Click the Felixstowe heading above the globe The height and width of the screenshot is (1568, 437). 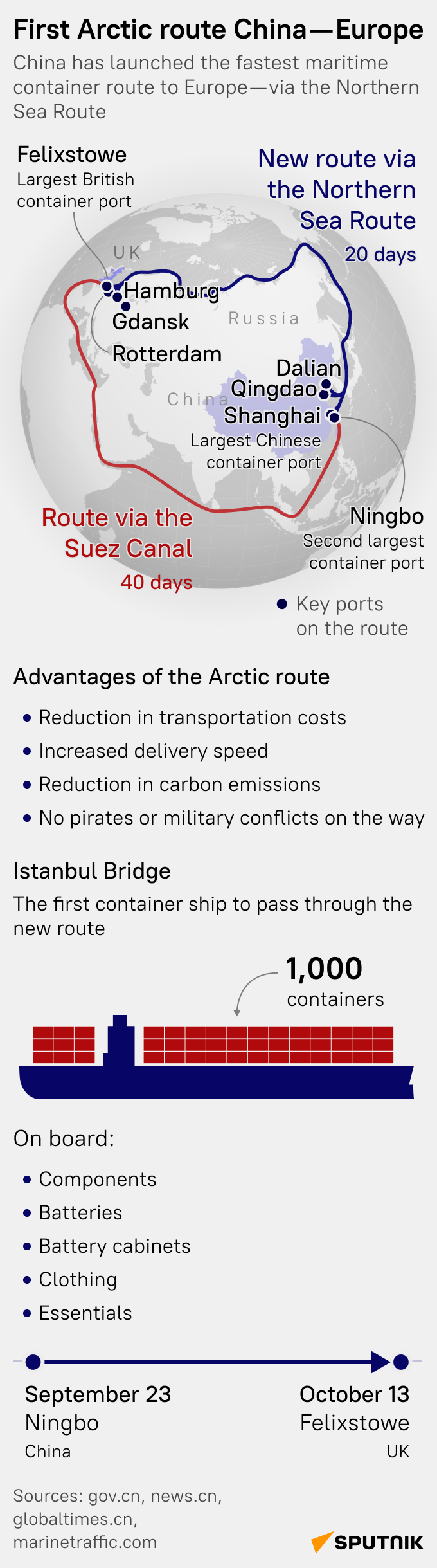point(72,155)
